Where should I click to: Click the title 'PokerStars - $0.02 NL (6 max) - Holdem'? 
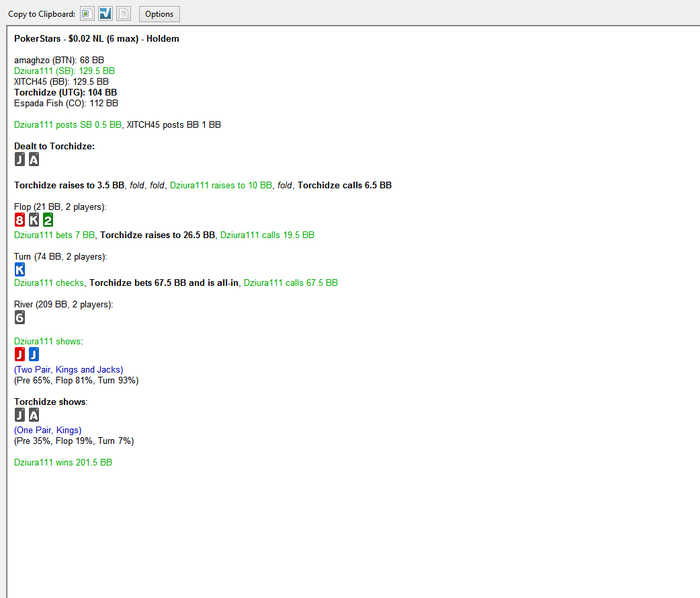pos(96,39)
